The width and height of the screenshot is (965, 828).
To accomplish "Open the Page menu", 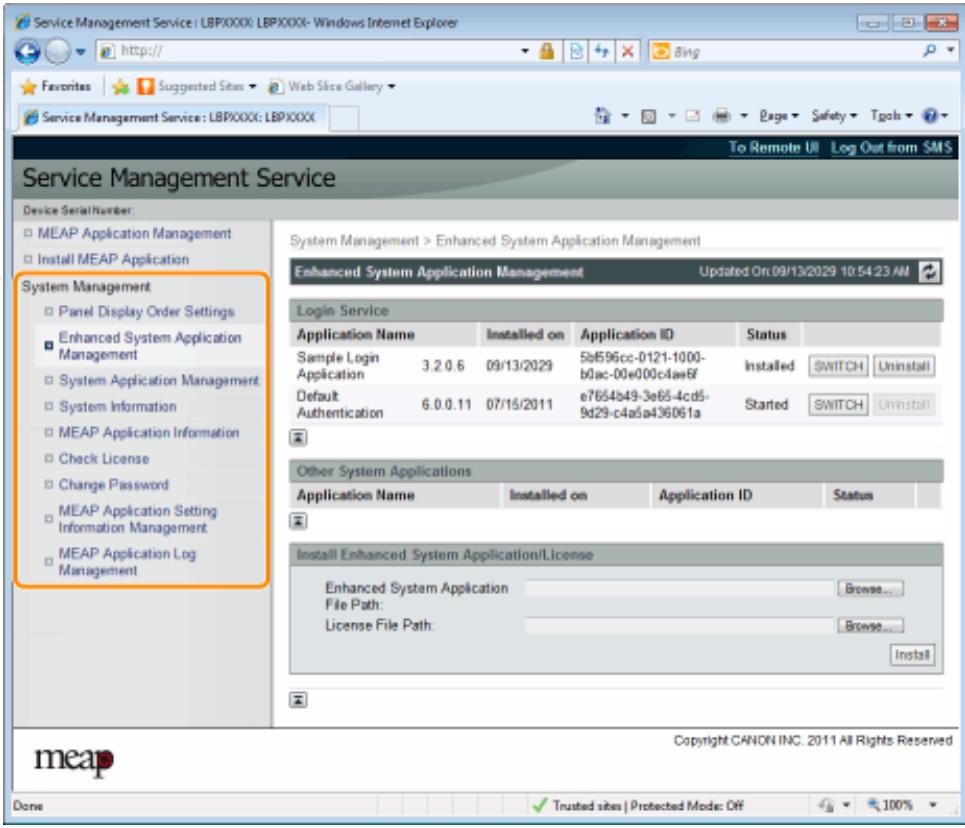I will coord(779,116).
